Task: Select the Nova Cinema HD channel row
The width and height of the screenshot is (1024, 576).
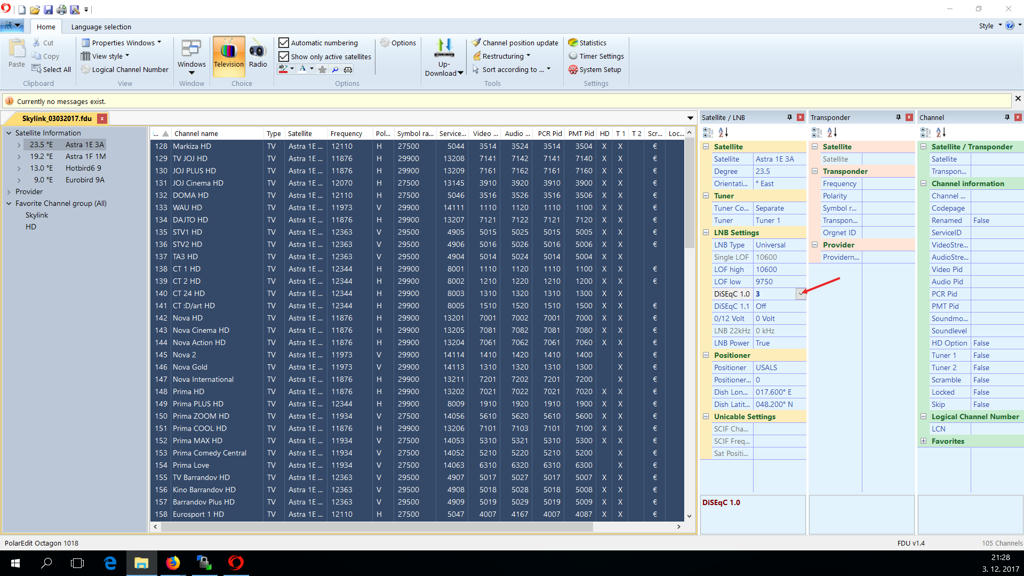Action: point(200,330)
